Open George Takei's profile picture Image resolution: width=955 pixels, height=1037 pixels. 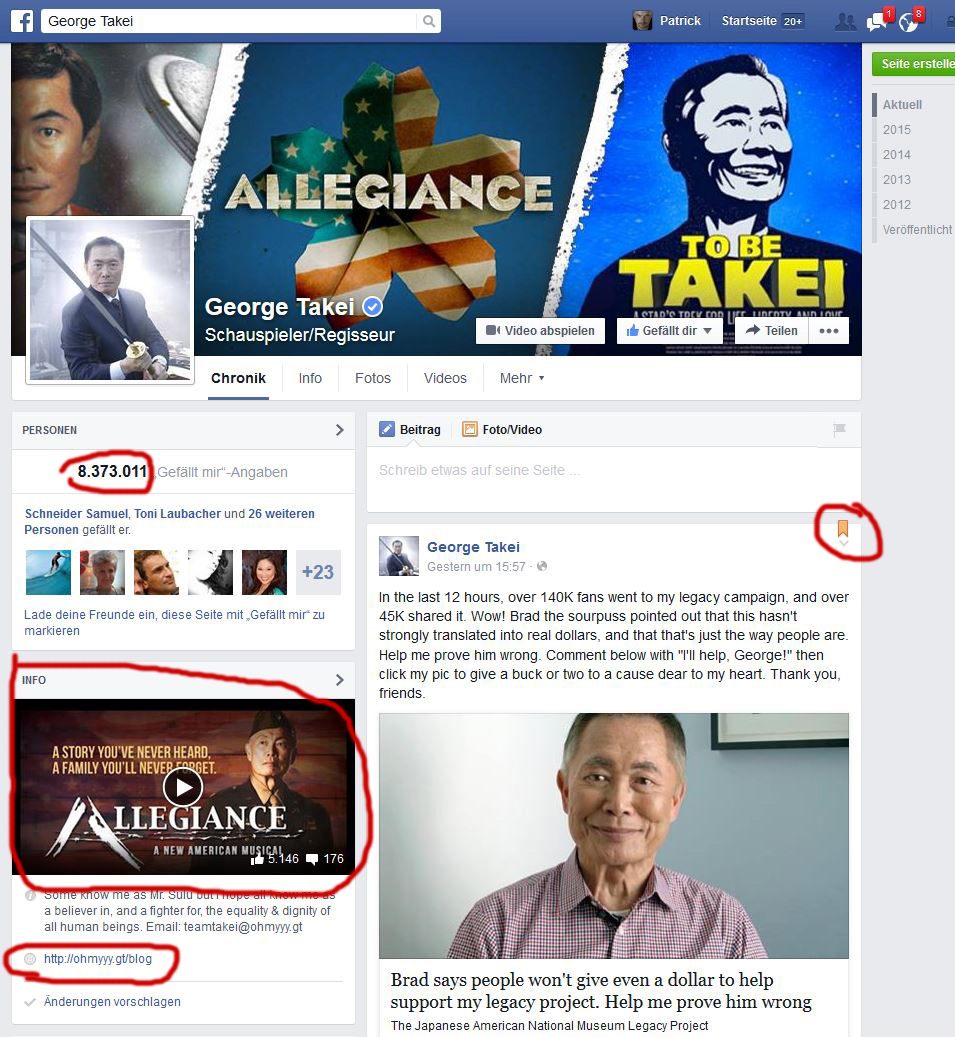[x=110, y=300]
